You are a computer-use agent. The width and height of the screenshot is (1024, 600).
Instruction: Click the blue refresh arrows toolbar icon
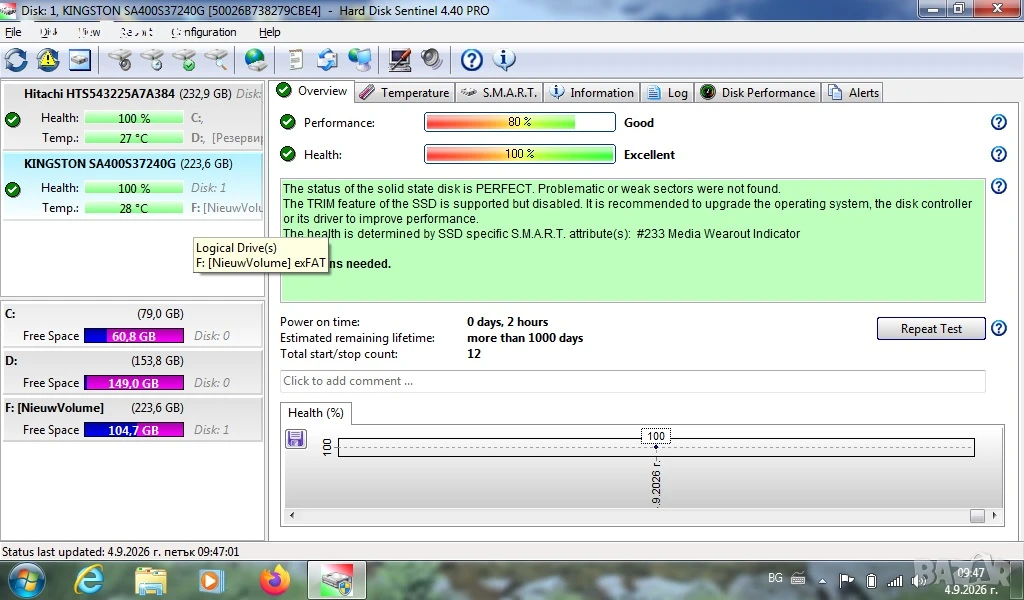point(16,60)
